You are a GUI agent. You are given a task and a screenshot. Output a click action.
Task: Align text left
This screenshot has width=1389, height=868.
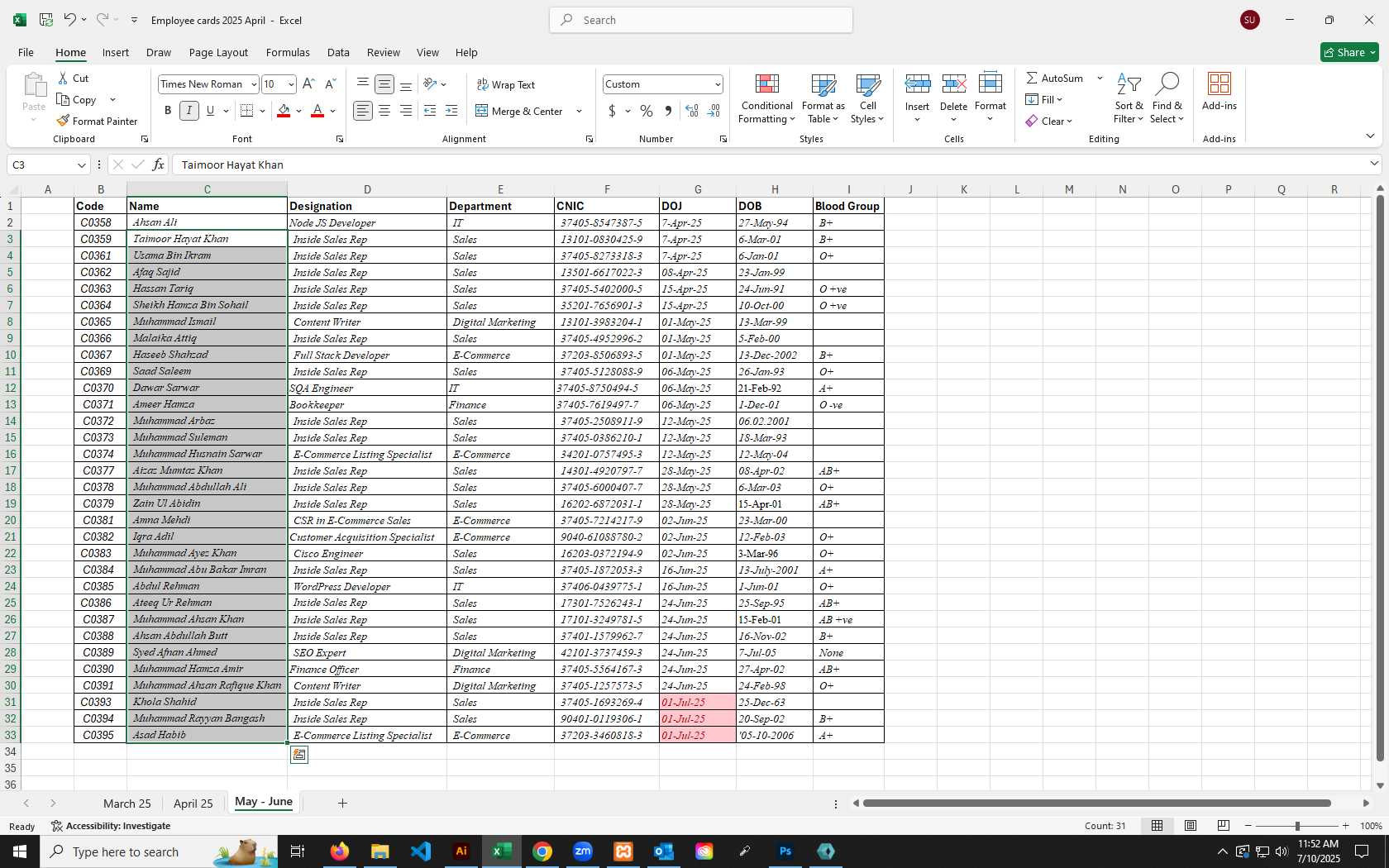362,111
